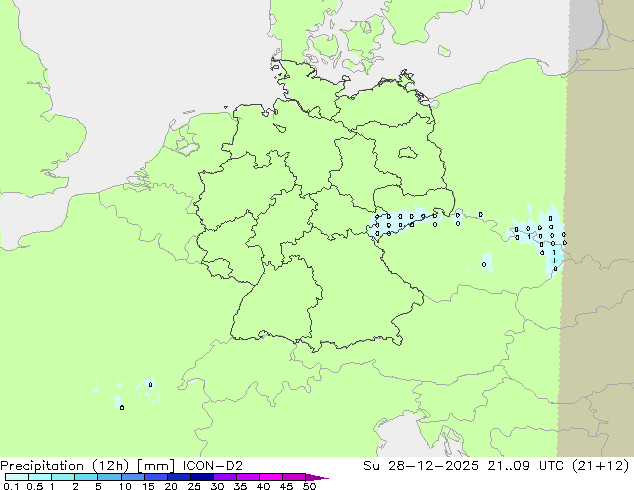634x490 pixels.
Task: Click the 'Precipitation (12h)' title text
Action: click(x=65, y=466)
